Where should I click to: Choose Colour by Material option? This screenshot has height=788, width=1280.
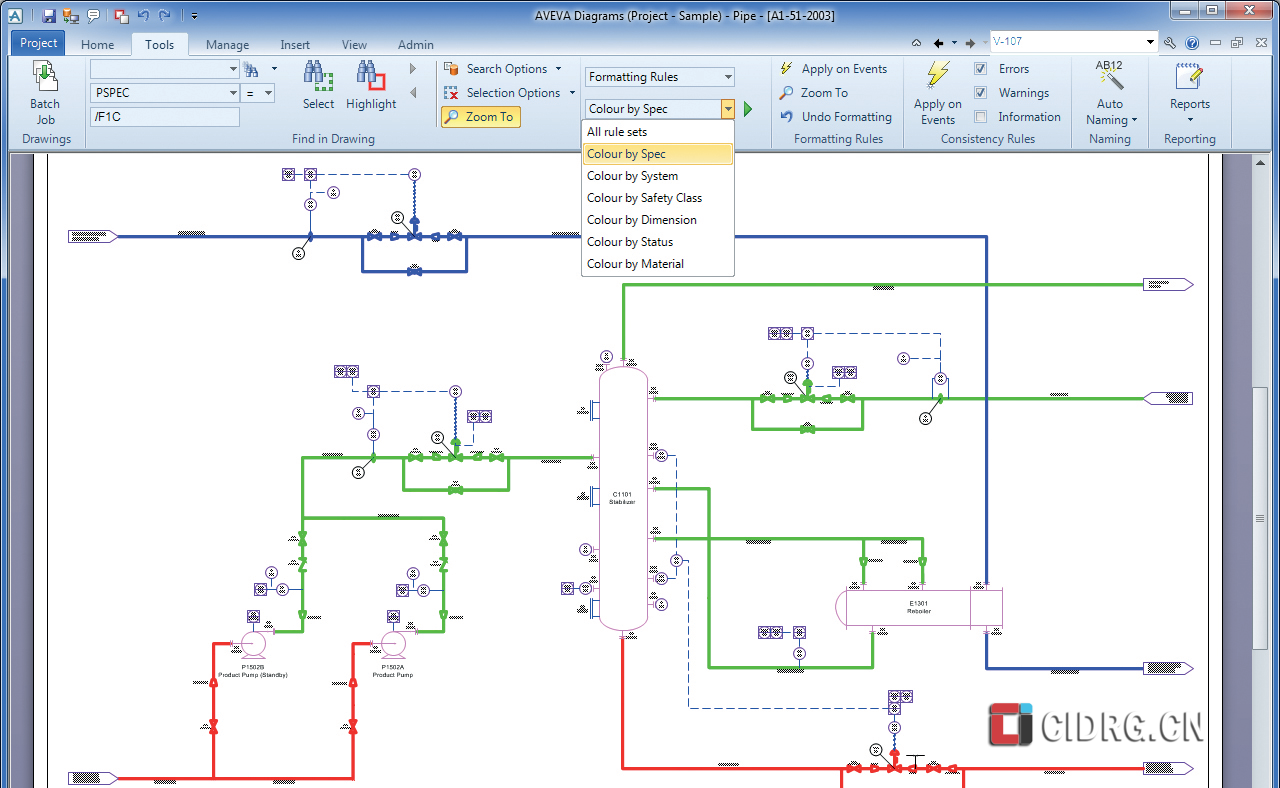(x=658, y=264)
